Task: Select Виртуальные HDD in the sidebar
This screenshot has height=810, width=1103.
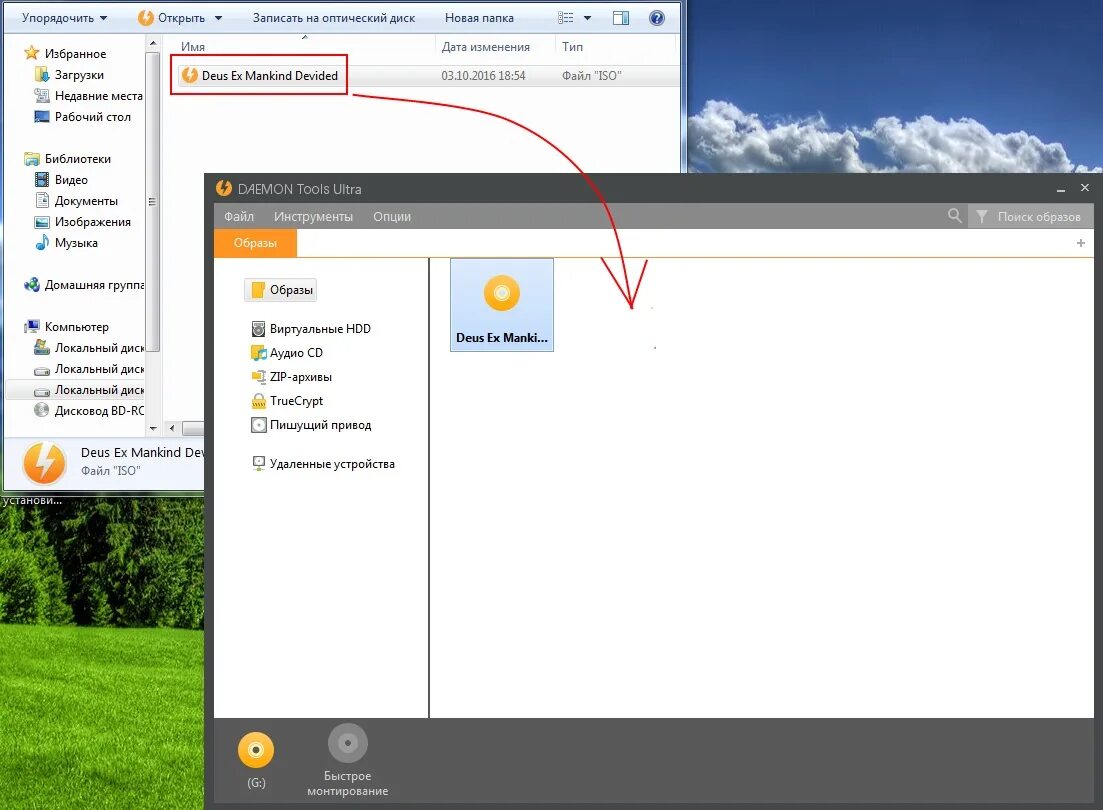Action: pyautogui.click(x=310, y=329)
